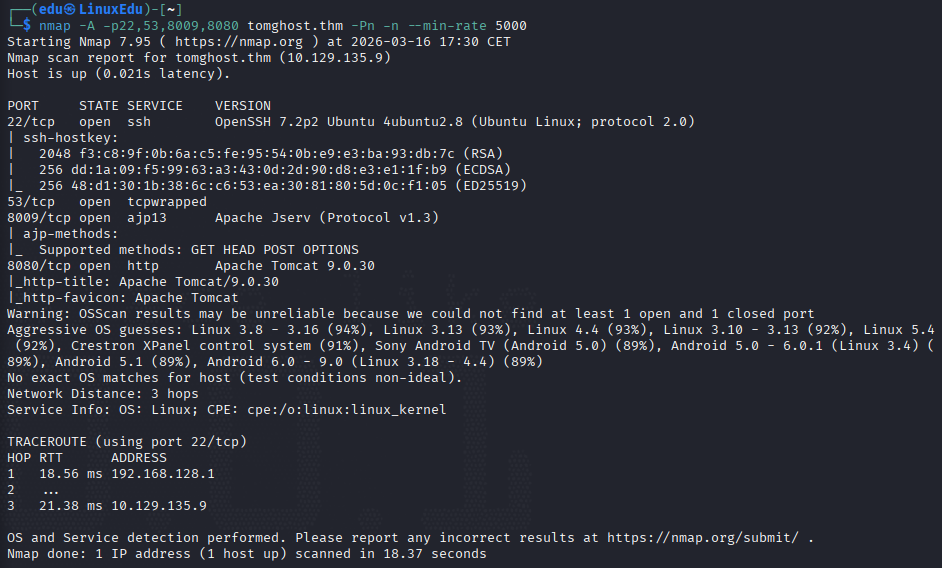Click the traceroute hop 3 address 10.129.135.9
This screenshot has height=568, width=942.
pyautogui.click(x=159, y=505)
